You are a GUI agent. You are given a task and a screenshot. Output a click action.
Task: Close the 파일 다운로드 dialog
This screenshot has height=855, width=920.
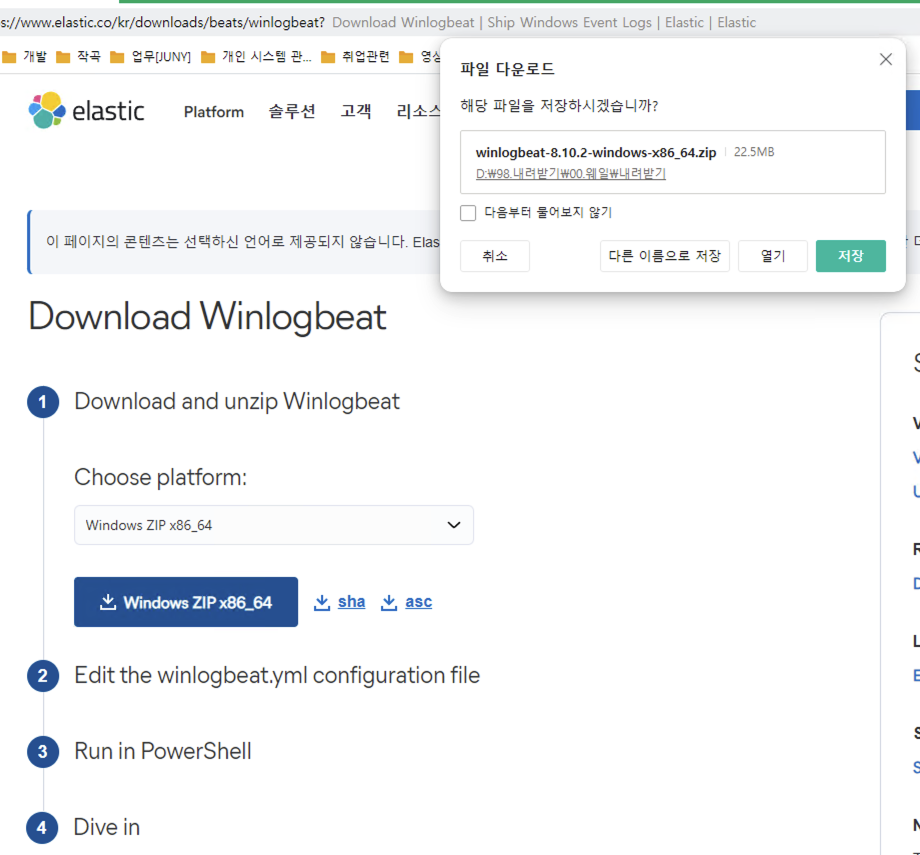pyautogui.click(x=885, y=59)
